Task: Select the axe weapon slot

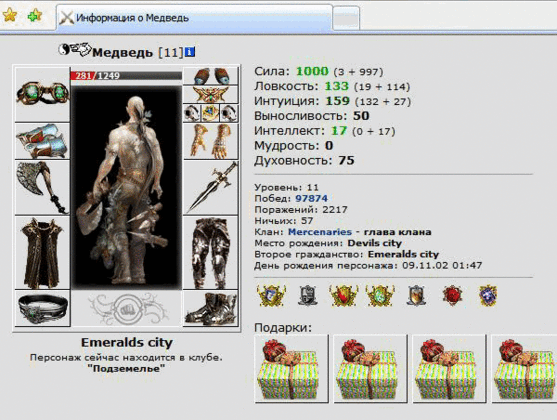Action: click(42, 188)
